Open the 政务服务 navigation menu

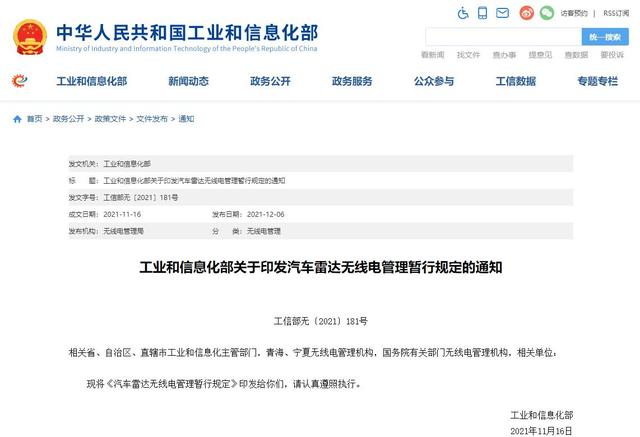click(352, 81)
